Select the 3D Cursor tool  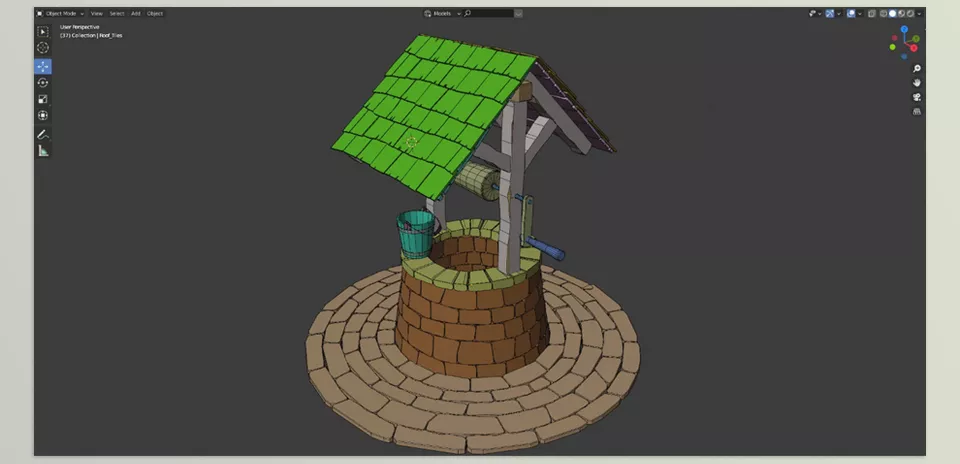pyautogui.click(x=43, y=48)
